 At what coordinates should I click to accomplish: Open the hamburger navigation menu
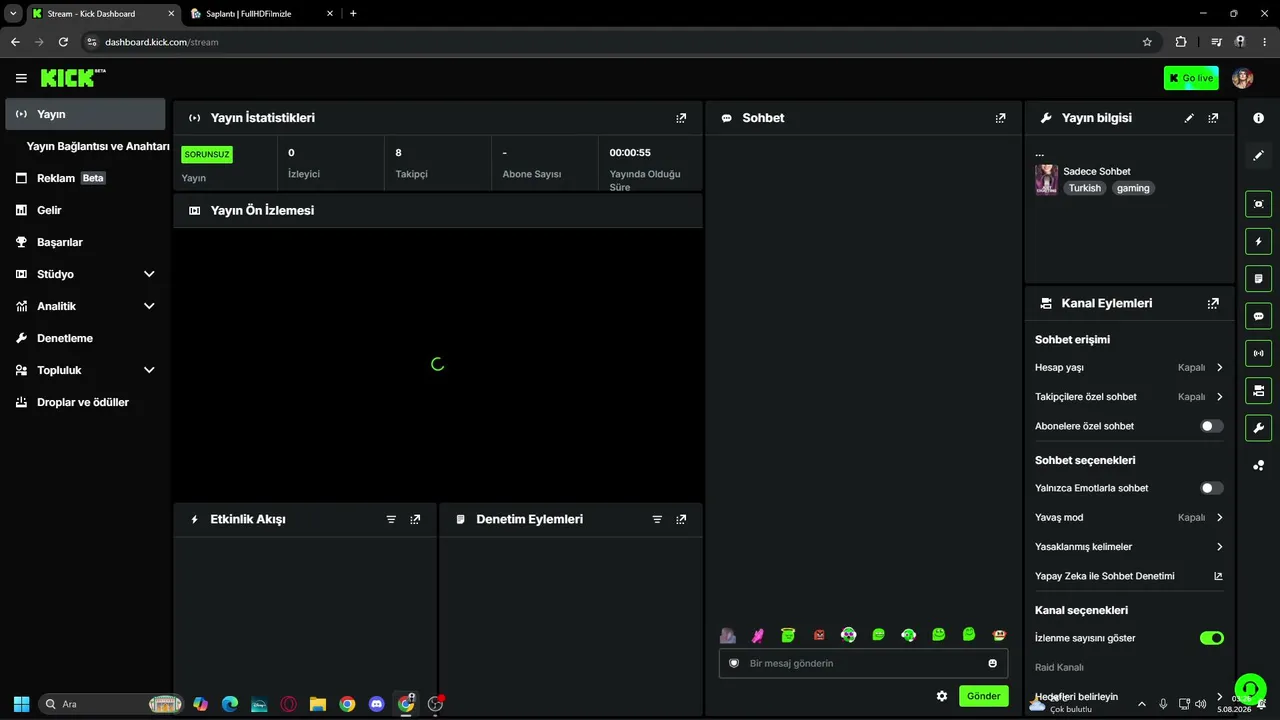coord(21,78)
